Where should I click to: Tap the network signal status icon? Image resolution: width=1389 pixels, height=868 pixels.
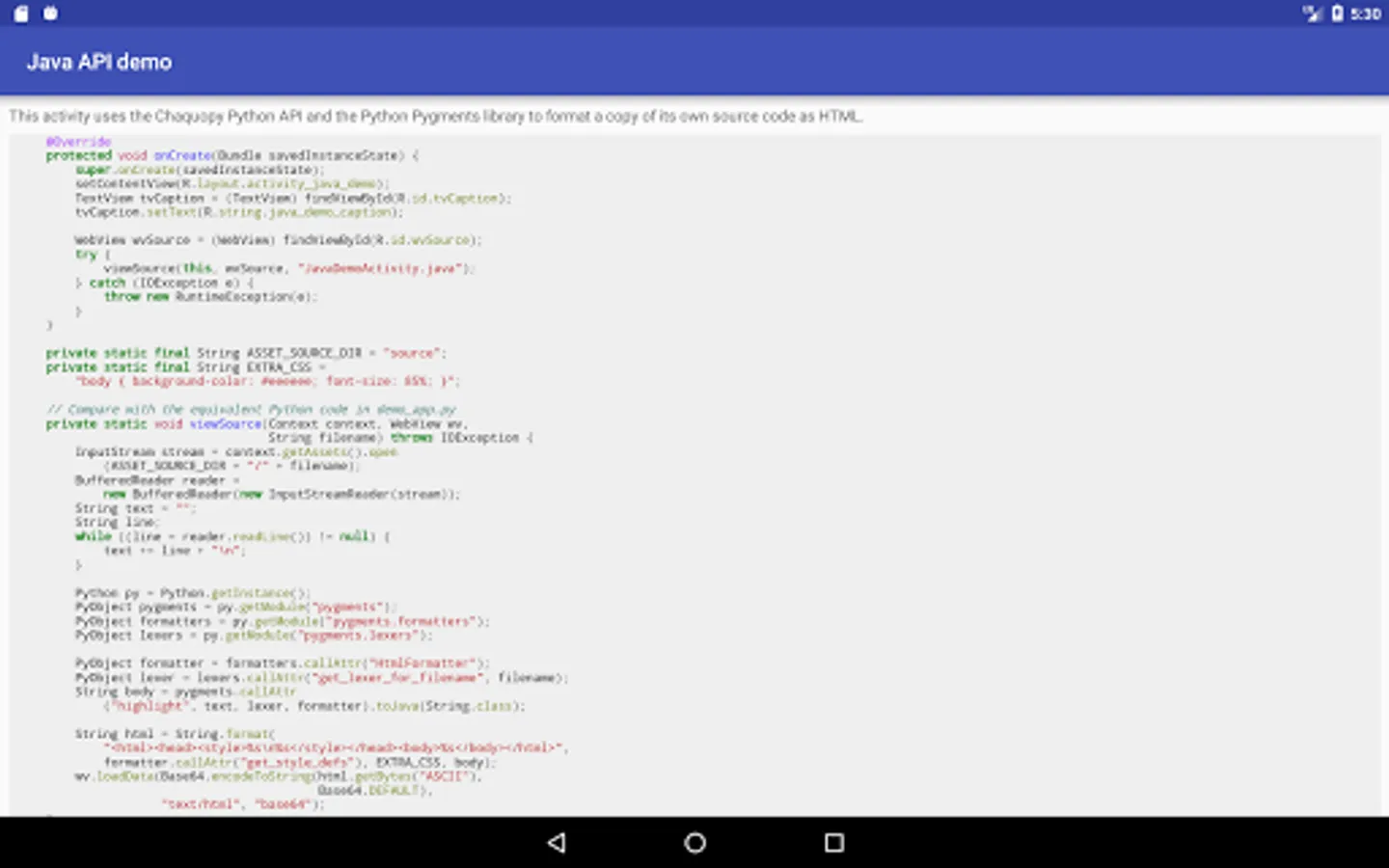point(1312,14)
